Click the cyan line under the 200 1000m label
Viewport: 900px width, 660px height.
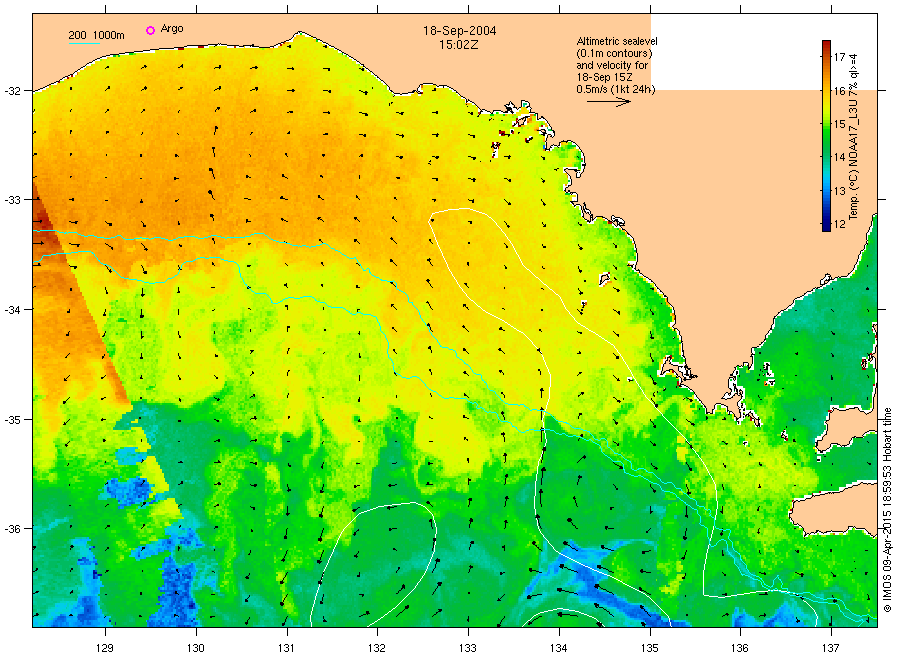[x=84, y=43]
